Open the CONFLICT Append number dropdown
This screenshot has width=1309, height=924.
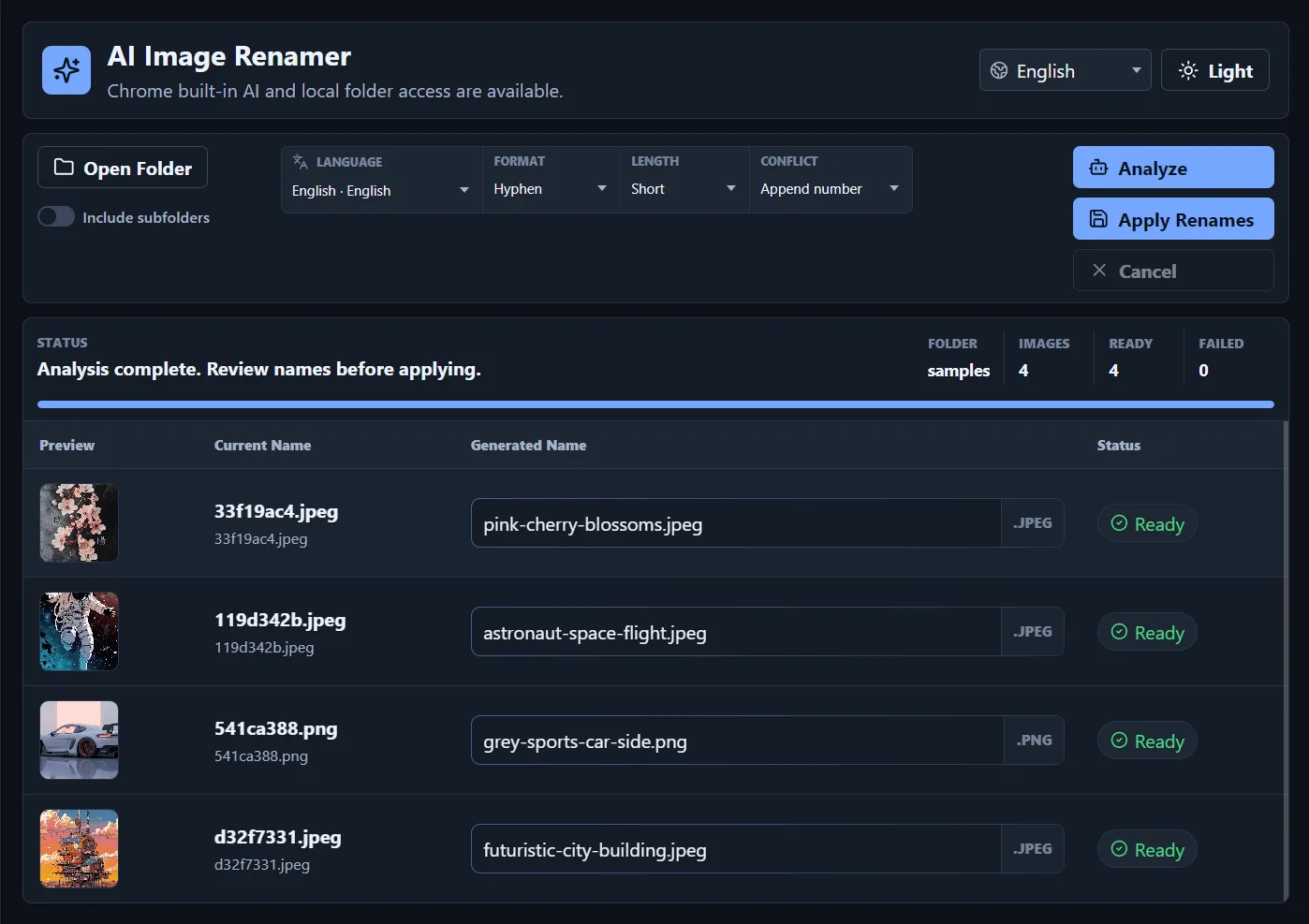pos(830,189)
